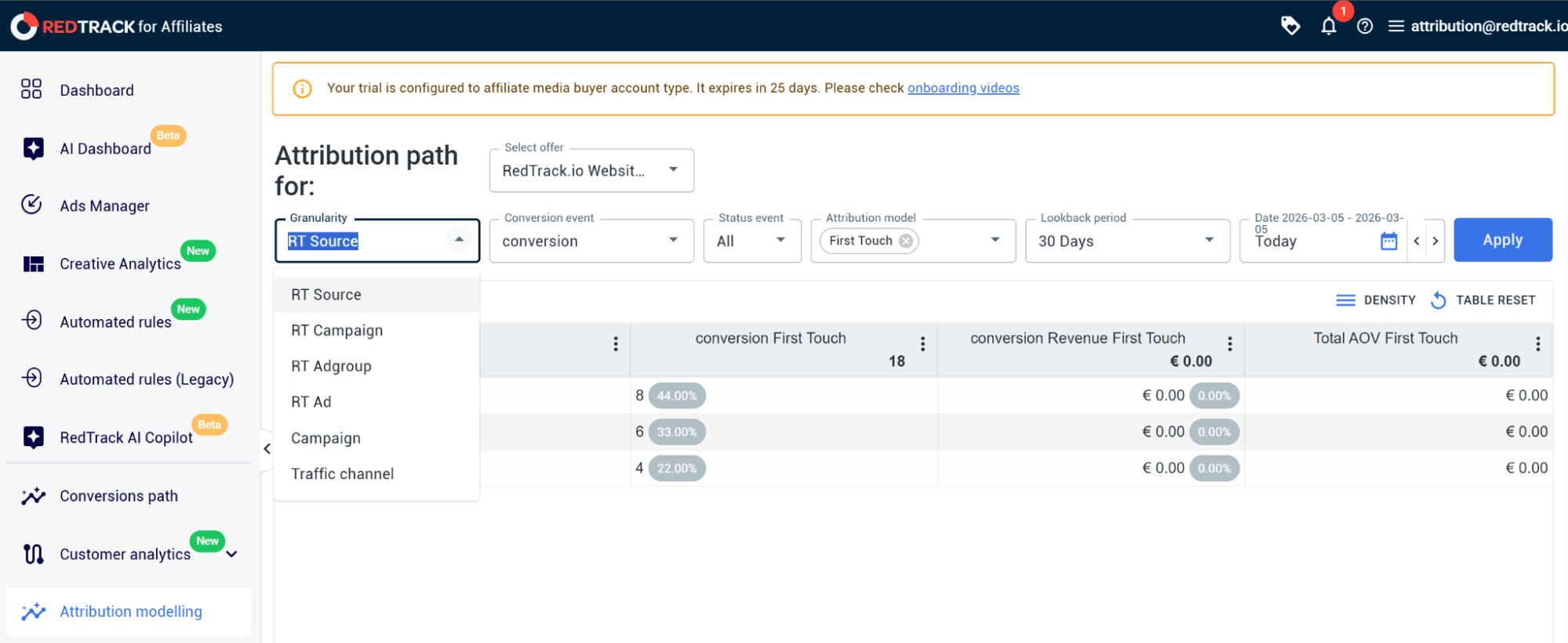
Task: Click the Automated rules arrow icon
Action: pyautogui.click(x=32, y=320)
